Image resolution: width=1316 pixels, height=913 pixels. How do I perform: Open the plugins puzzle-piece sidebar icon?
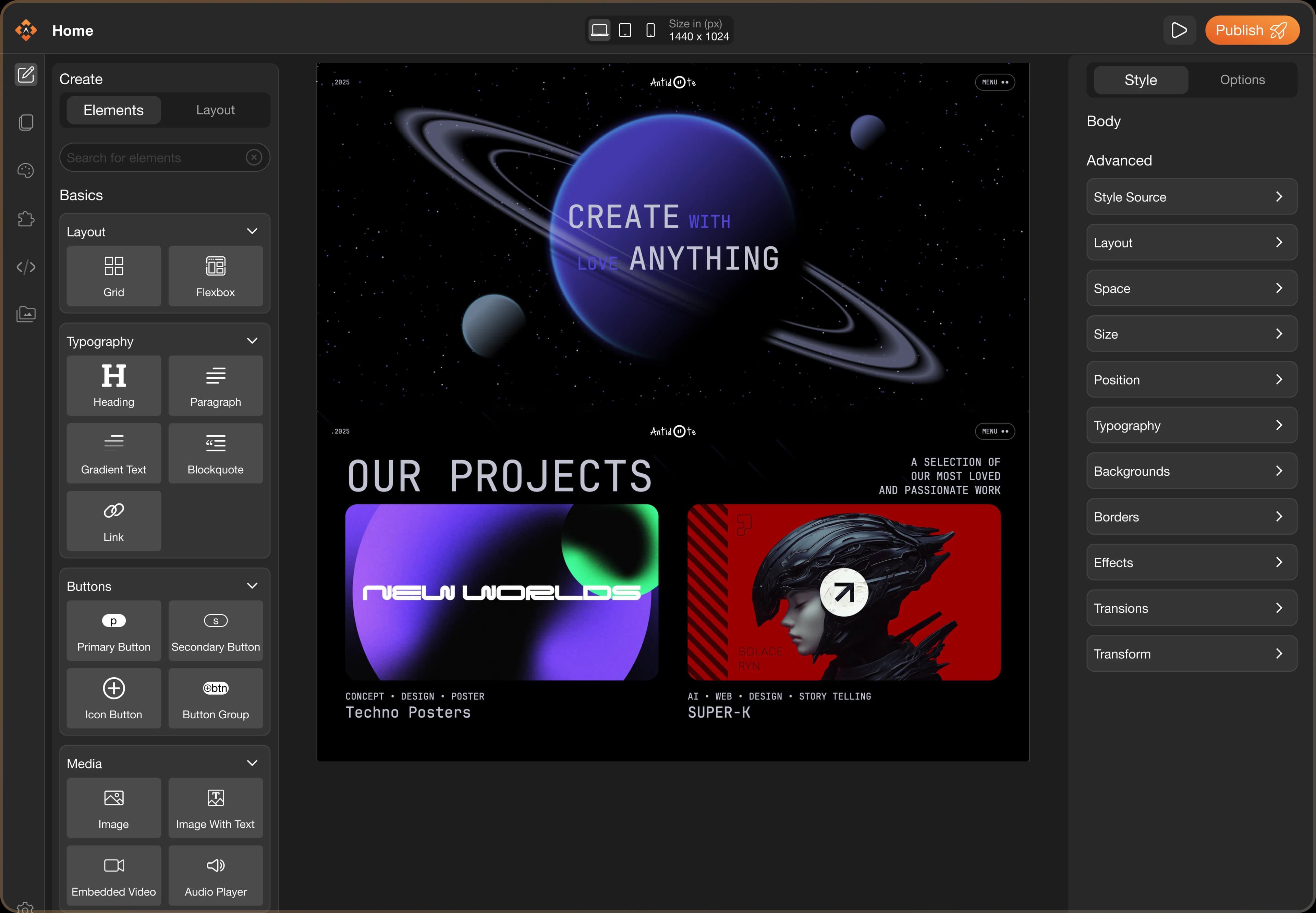26,219
